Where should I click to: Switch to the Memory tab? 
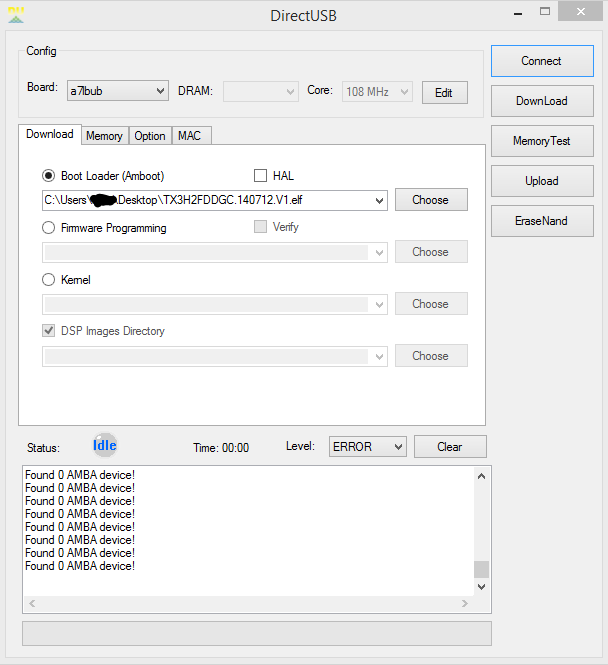104,136
